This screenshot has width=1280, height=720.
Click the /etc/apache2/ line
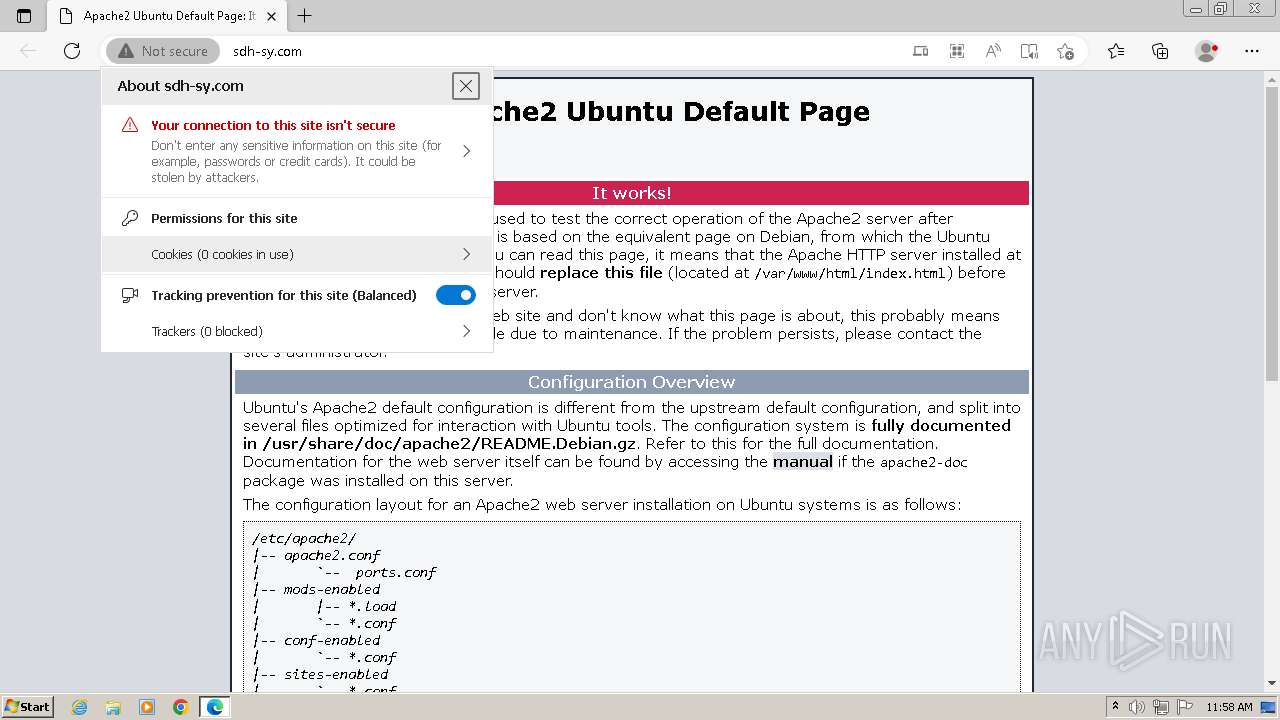pos(304,538)
